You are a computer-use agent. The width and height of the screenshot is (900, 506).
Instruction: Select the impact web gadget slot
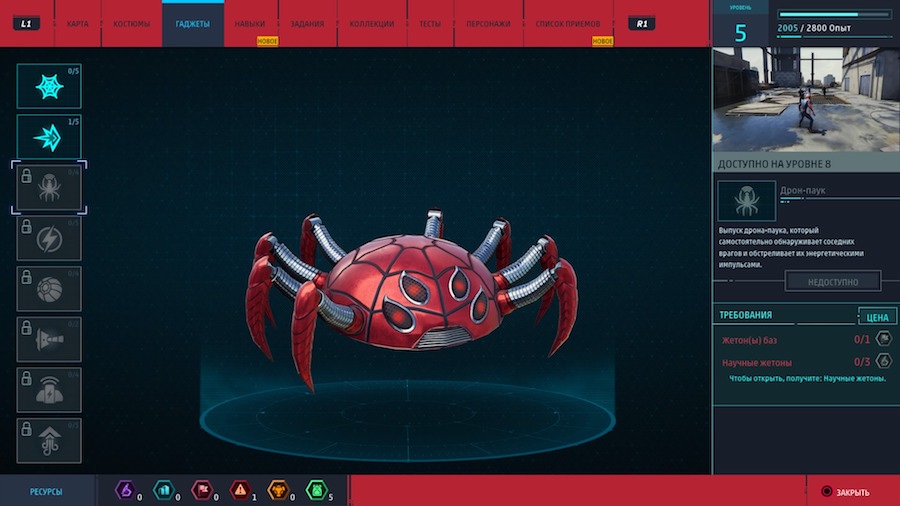coord(49,137)
